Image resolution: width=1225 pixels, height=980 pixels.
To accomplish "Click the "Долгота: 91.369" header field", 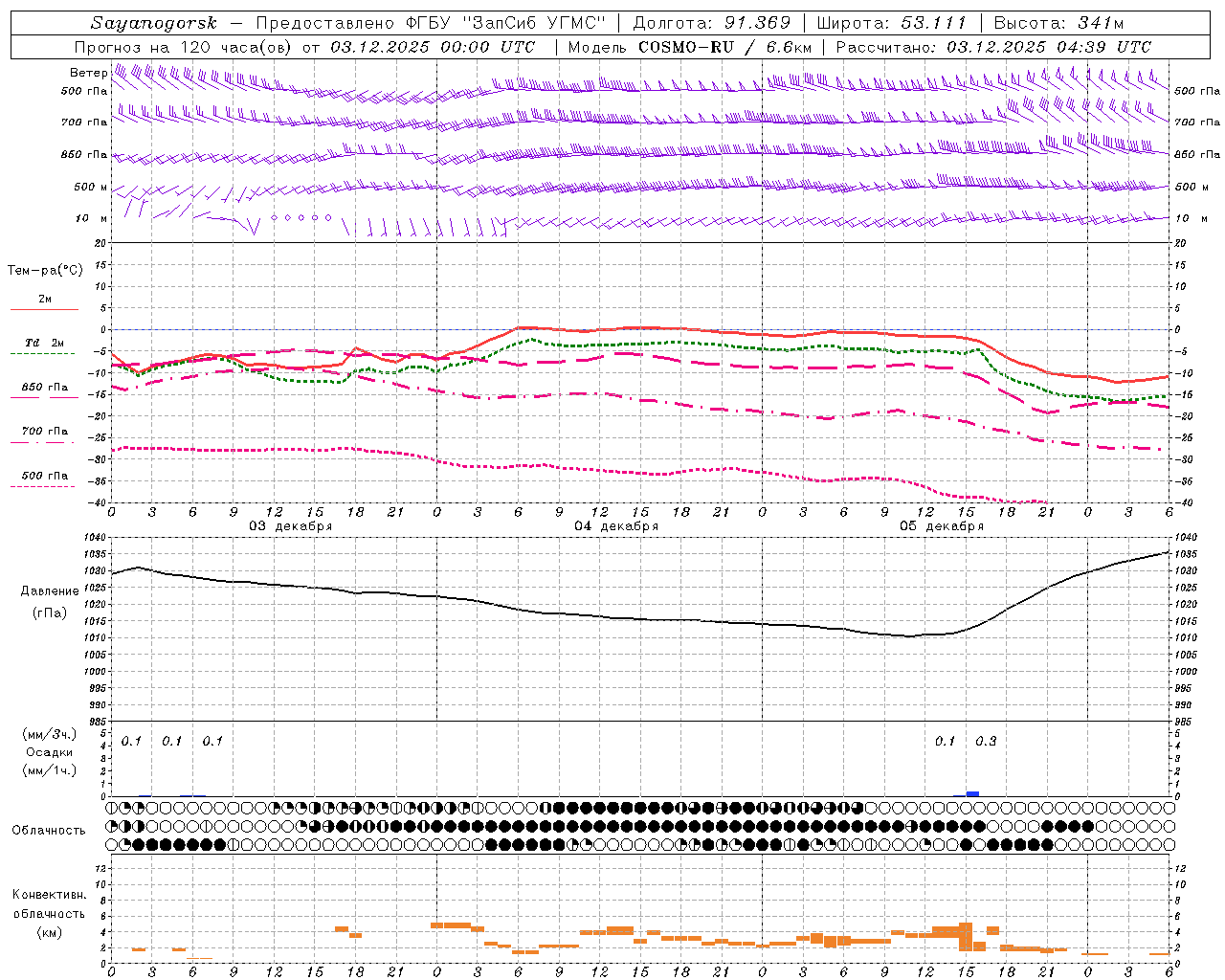I will pos(712,23).
